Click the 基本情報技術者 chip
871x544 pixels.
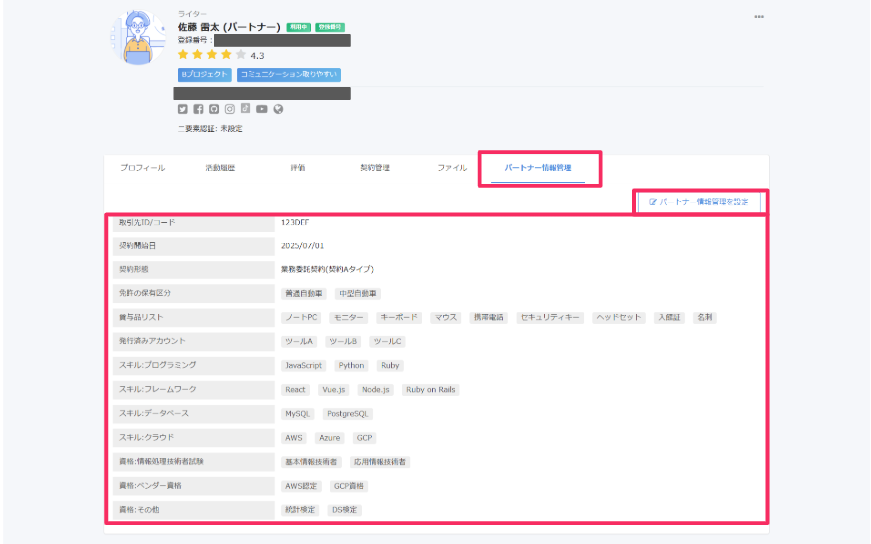(x=311, y=462)
